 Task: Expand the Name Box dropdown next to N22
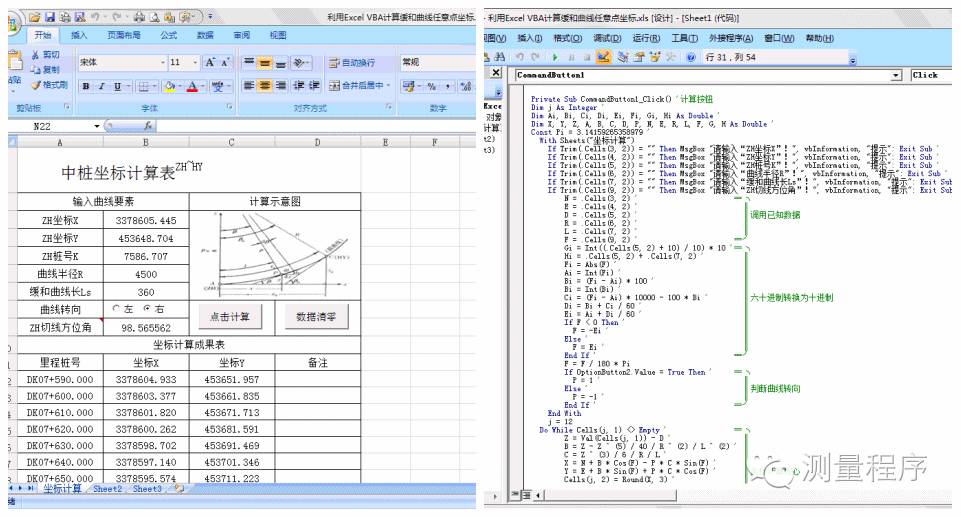(x=97, y=126)
